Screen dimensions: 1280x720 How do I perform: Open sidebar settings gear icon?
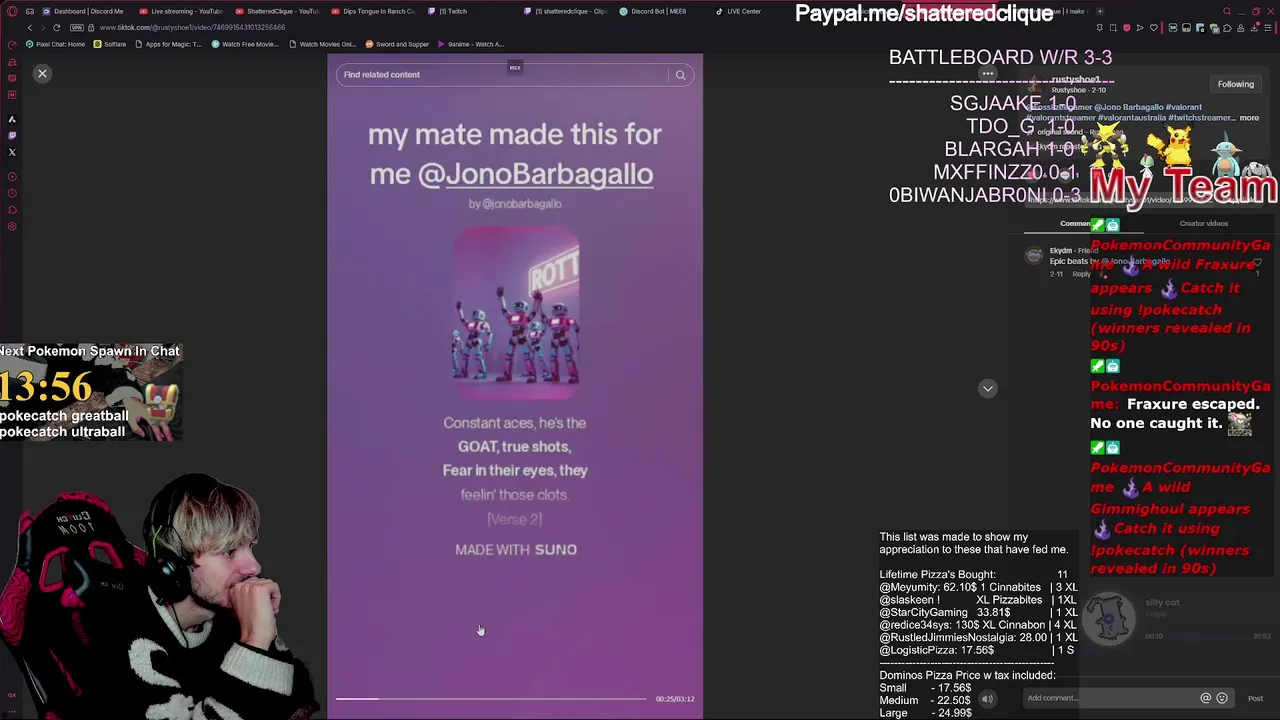(12, 226)
